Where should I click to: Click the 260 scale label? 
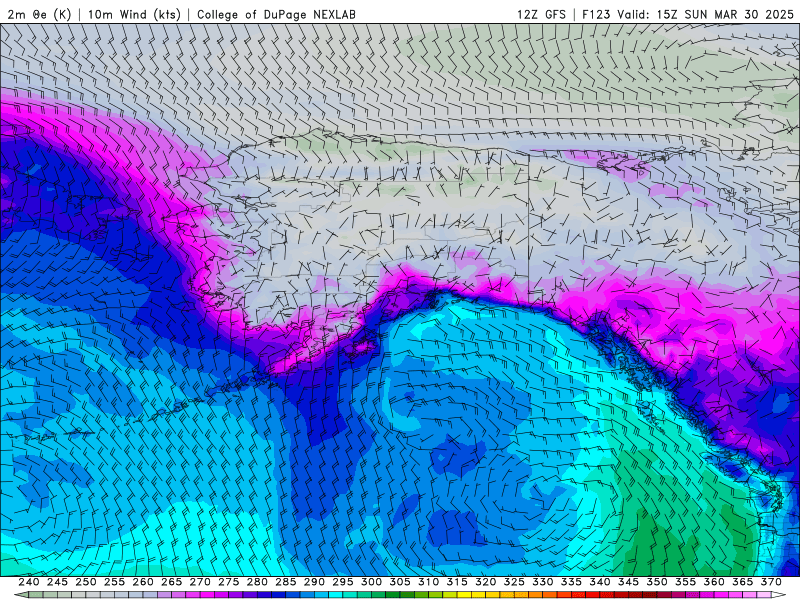[x=143, y=582]
